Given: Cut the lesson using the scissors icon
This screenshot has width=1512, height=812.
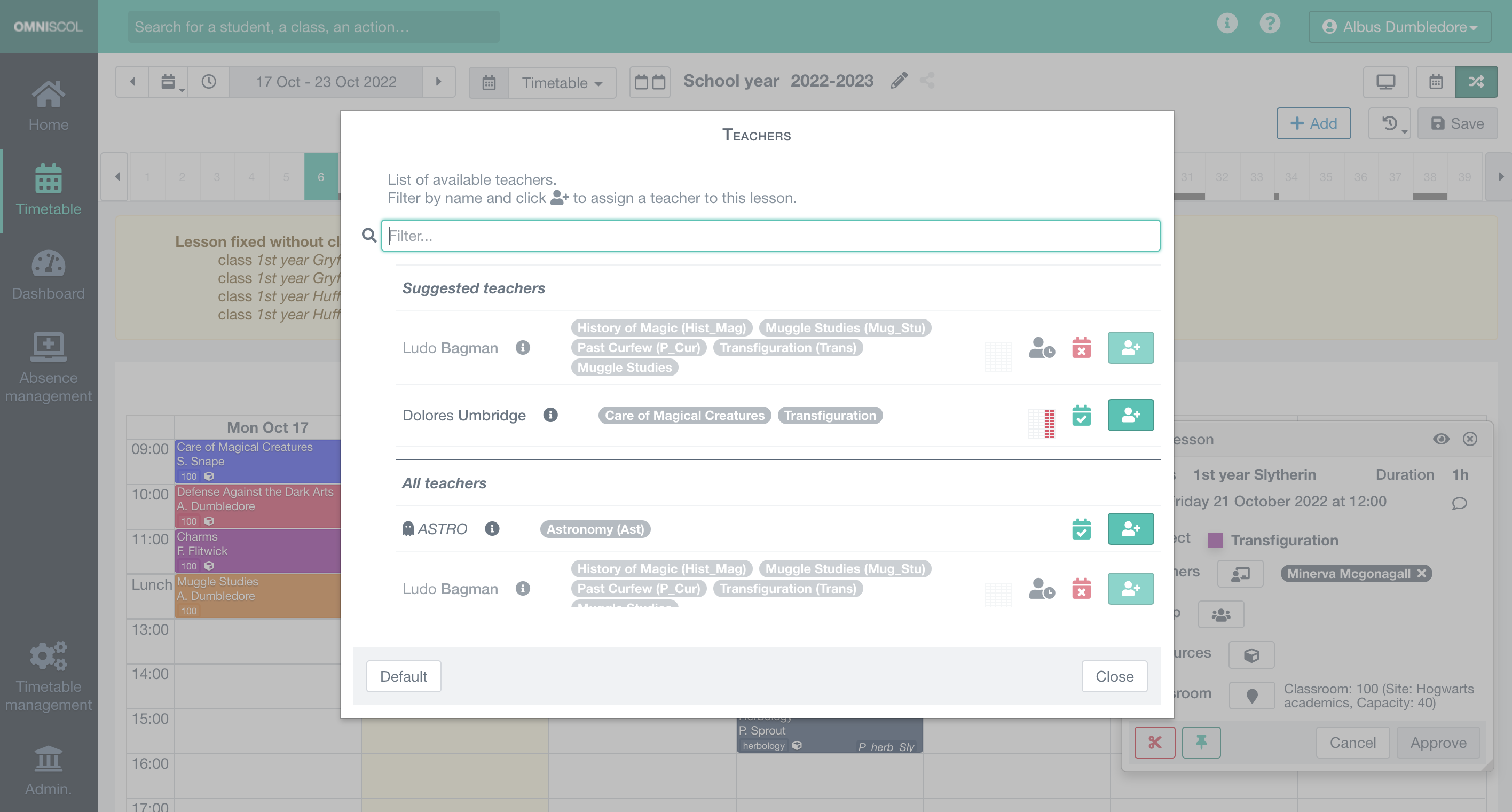Looking at the screenshot, I should 1155,742.
